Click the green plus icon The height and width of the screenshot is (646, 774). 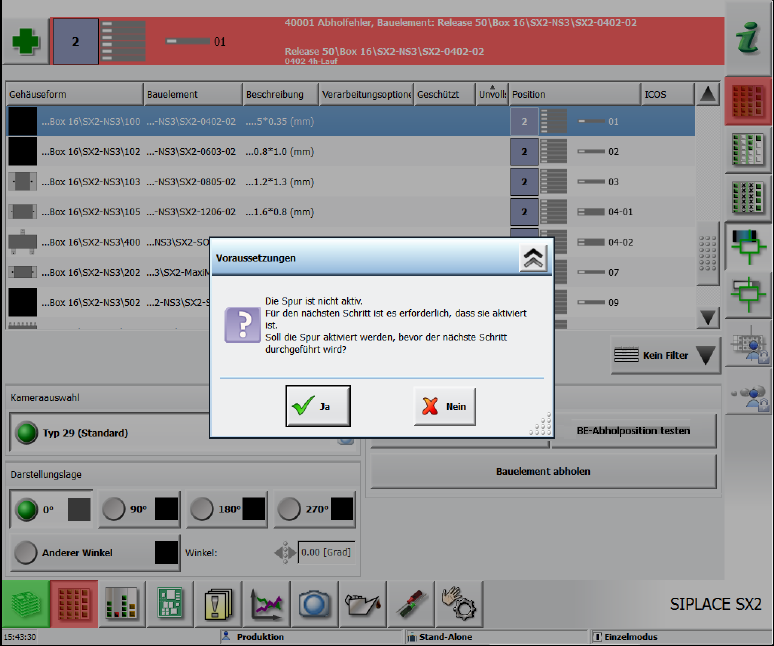[26, 41]
